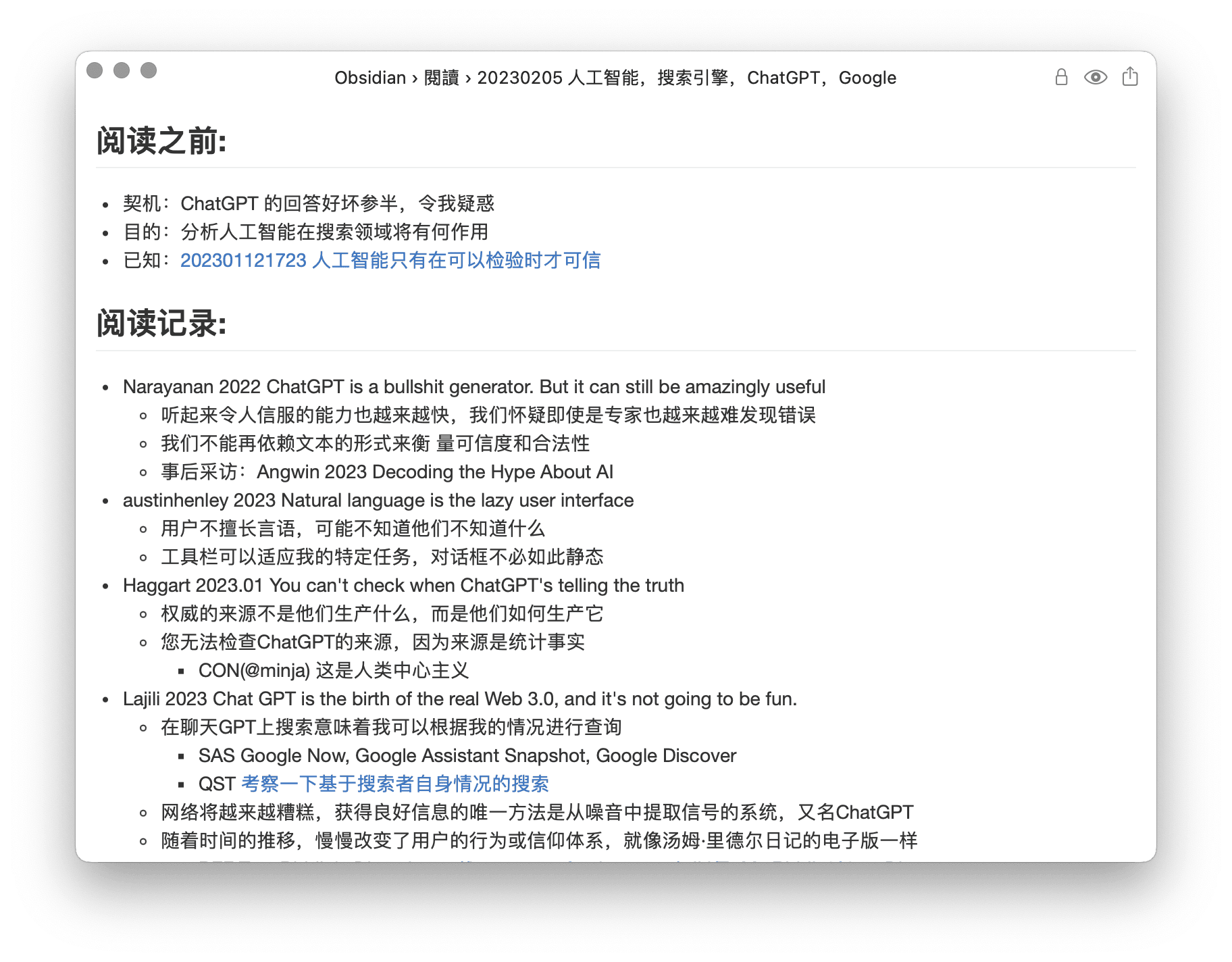The height and width of the screenshot is (962, 1232).
Task: Click the Haggart 2023.01 bullet line
Action: (x=403, y=585)
